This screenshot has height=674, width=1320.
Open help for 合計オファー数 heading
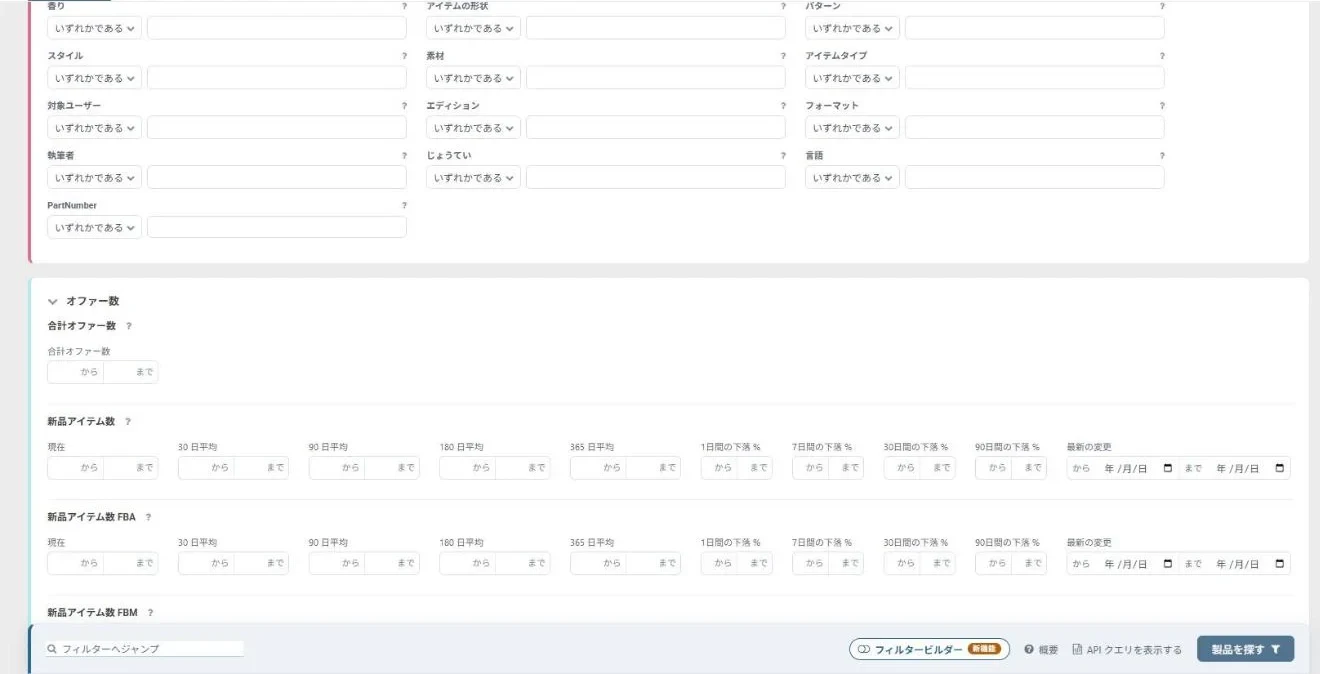(129, 326)
